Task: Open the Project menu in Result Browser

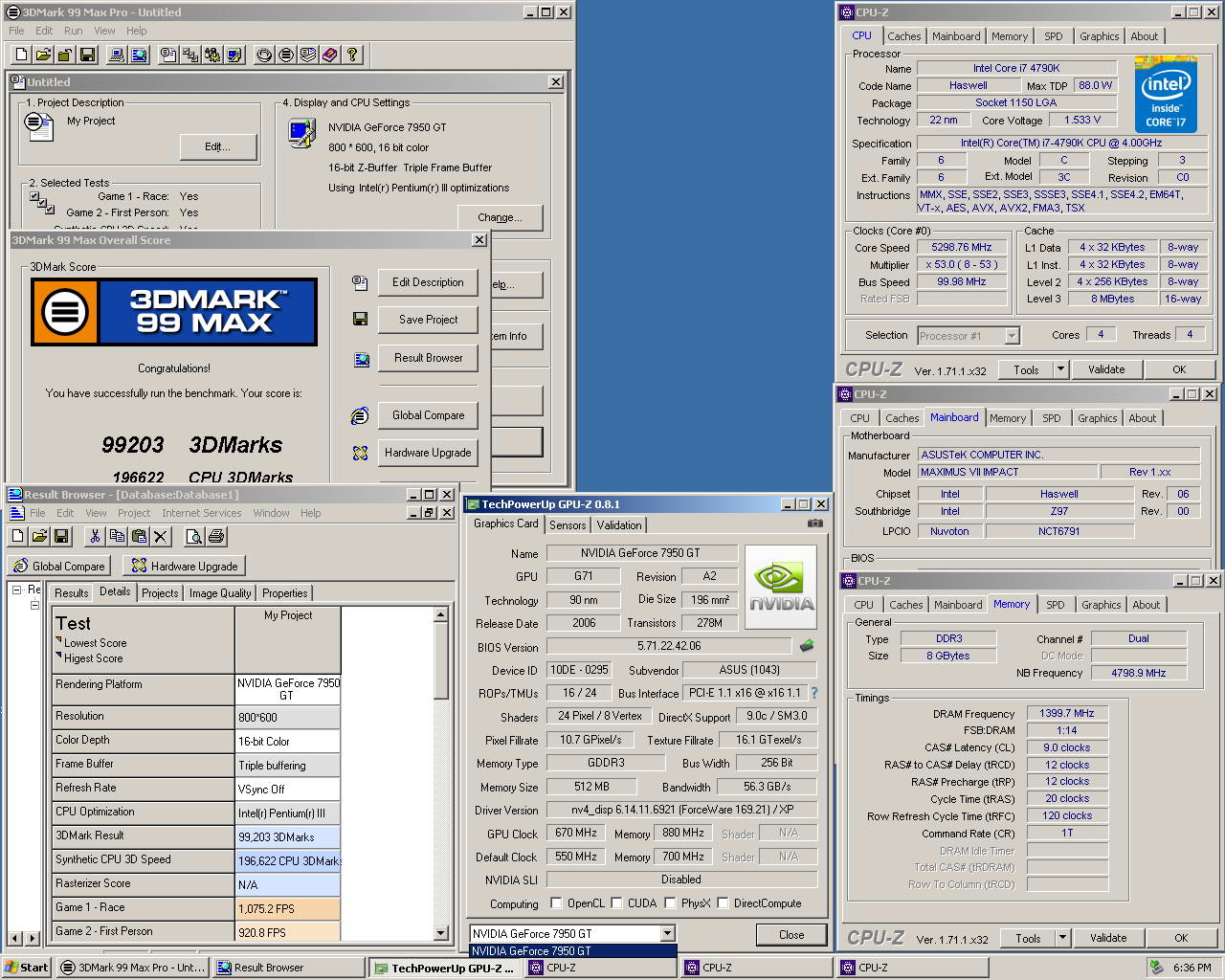Action: pyautogui.click(x=134, y=513)
